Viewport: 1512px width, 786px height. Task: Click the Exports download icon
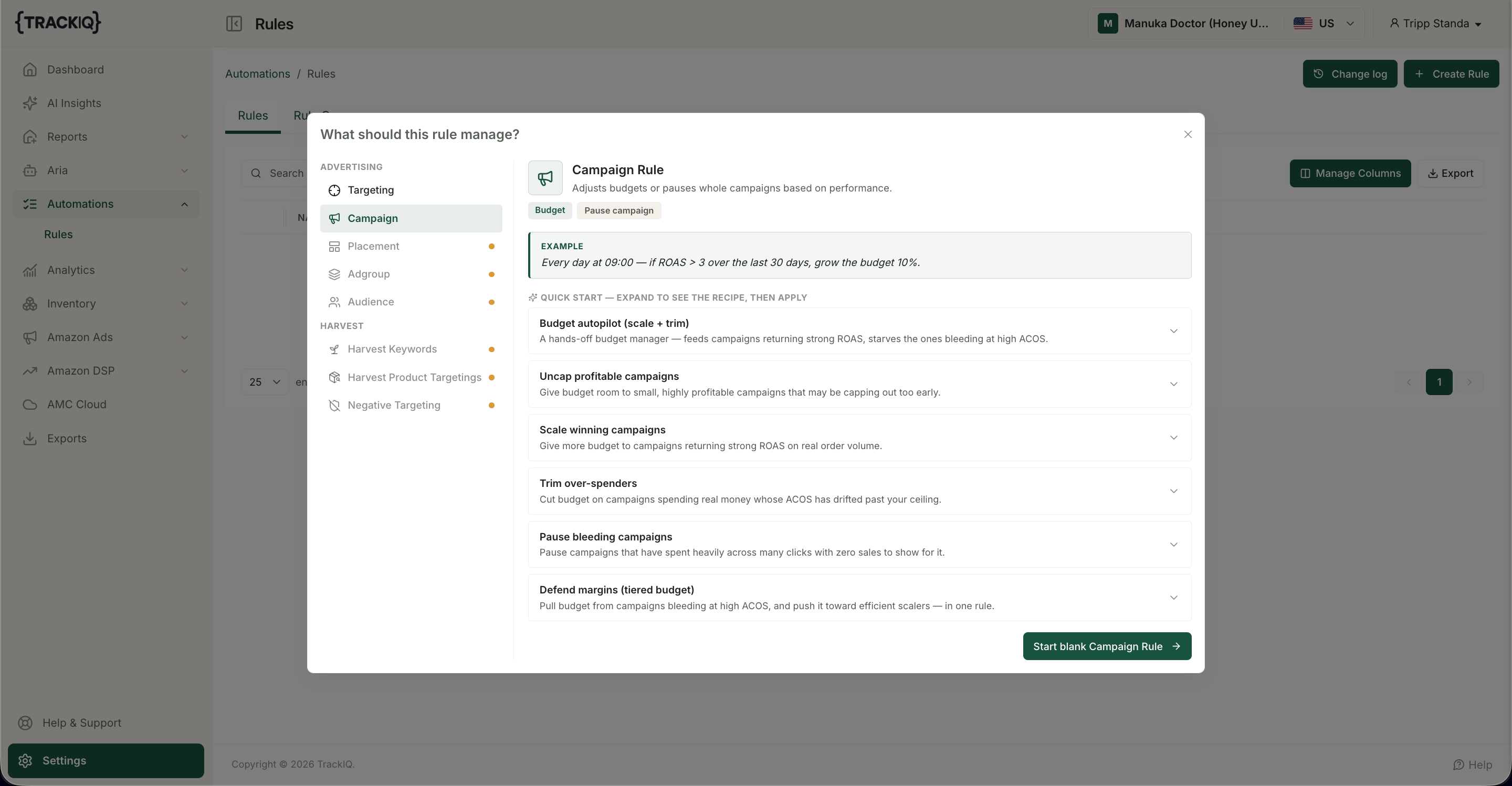(30, 439)
